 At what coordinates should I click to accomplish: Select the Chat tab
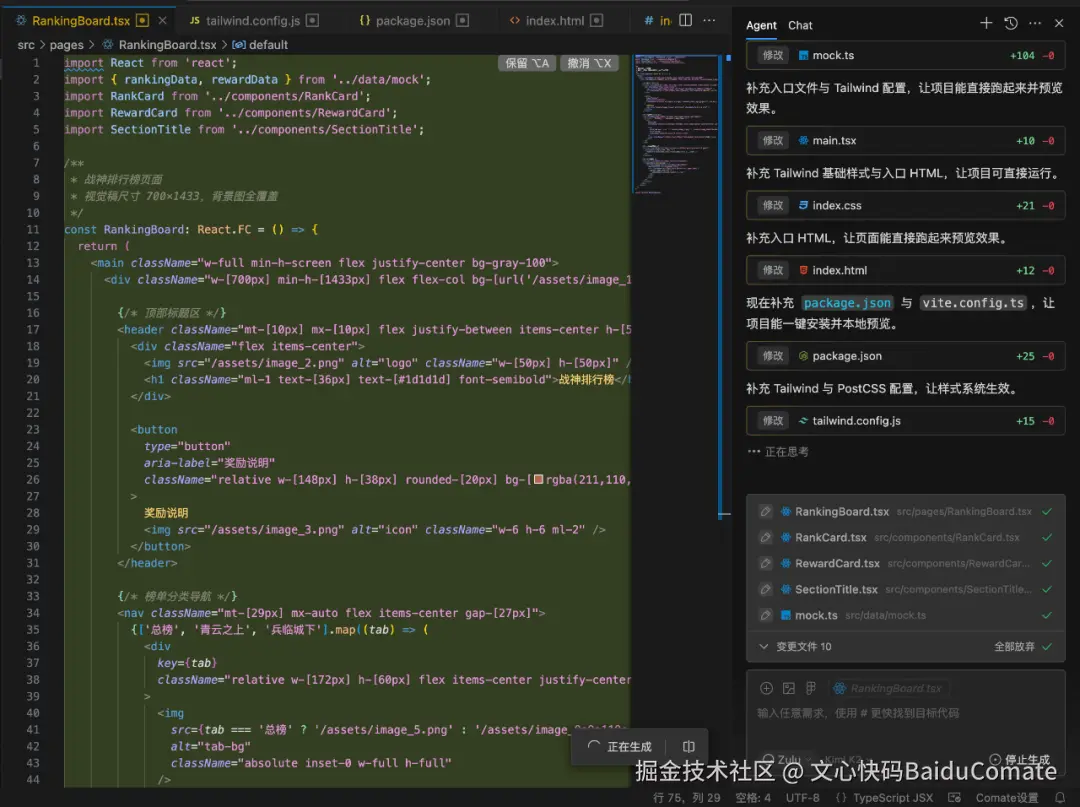point(800,25)
